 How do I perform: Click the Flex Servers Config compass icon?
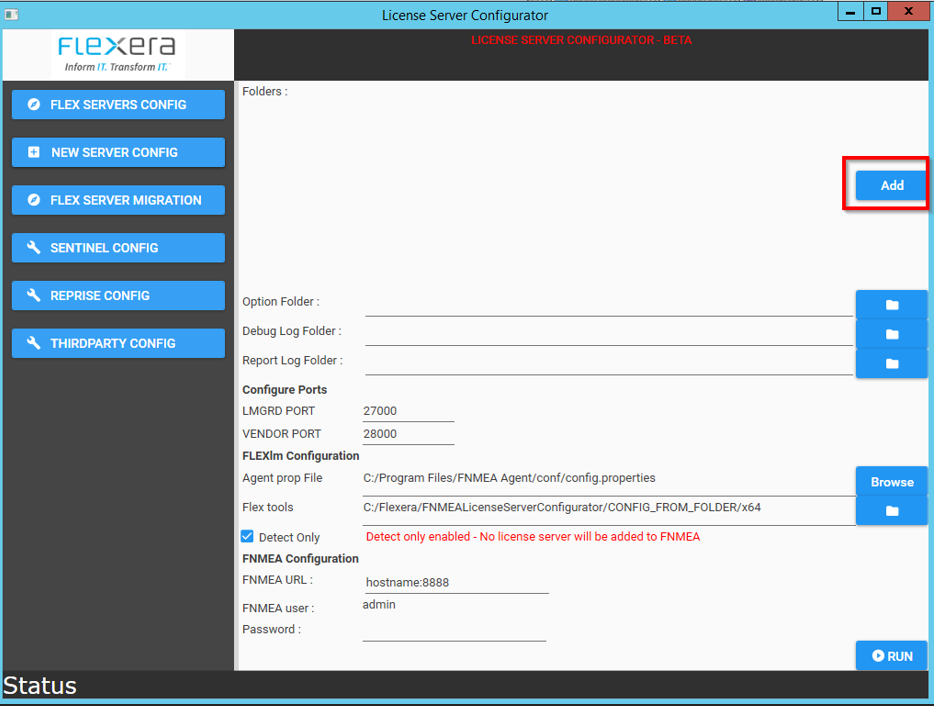[34, 104]
